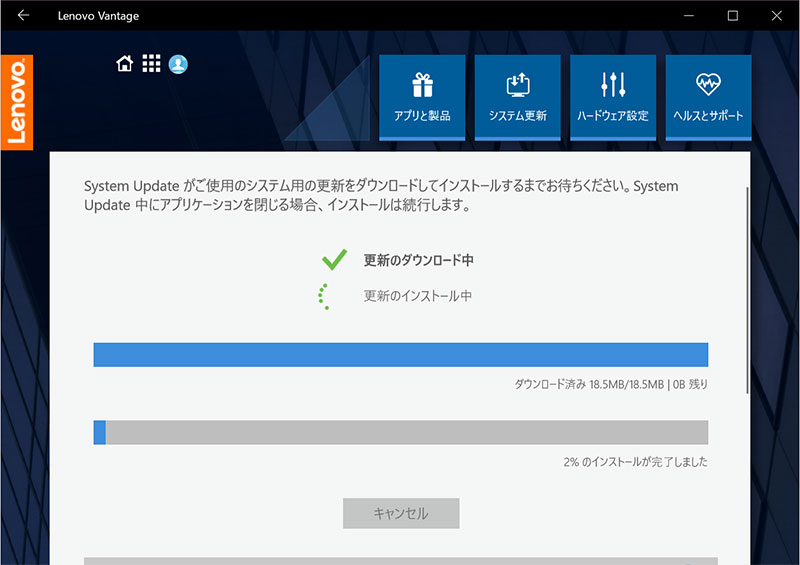Minimize the Lenovo Vantage window

click(686, 15)
